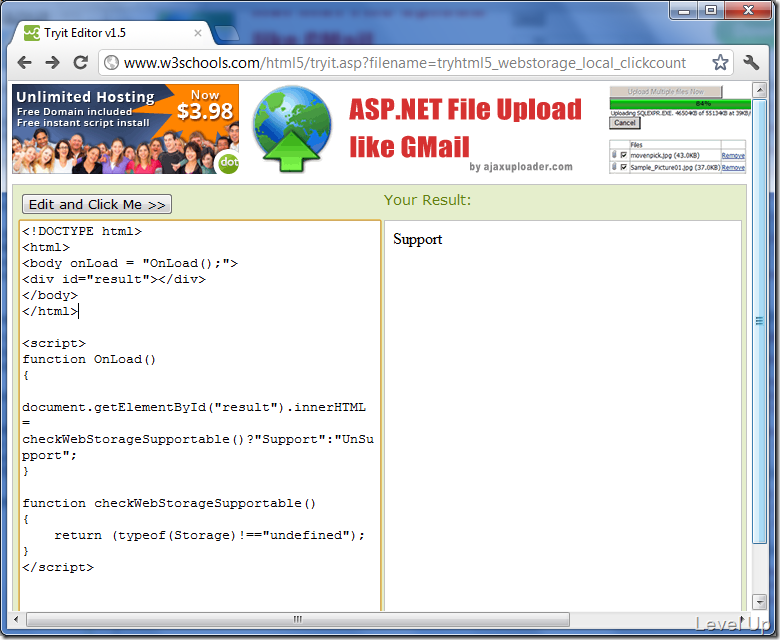Click the horizontal scrollbar thumb
780x640 pixels.
click(297, 619)
